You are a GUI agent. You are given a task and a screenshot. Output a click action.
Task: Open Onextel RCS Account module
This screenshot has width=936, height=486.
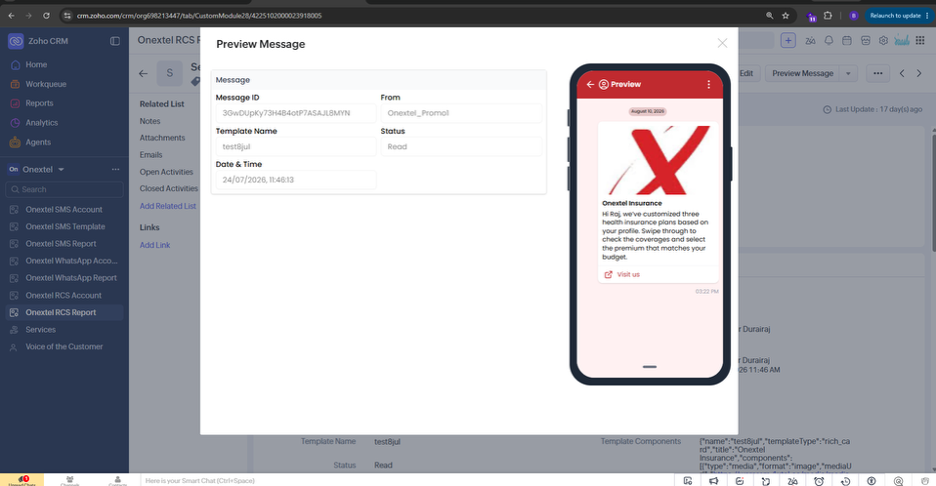(63, 296)
